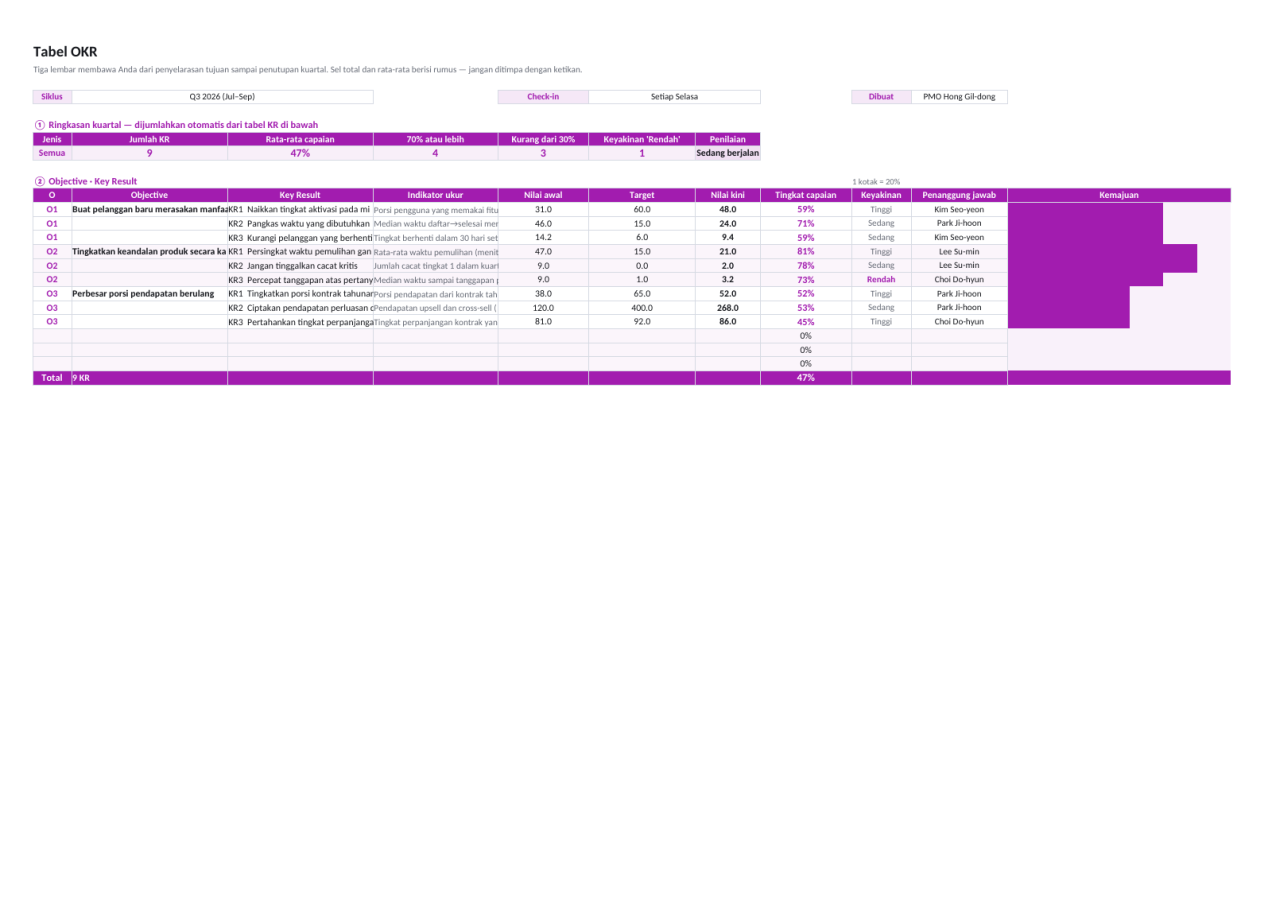Select 'KR2 Jangan tinggalkan cacat kritis' cell

click(300, 265)
